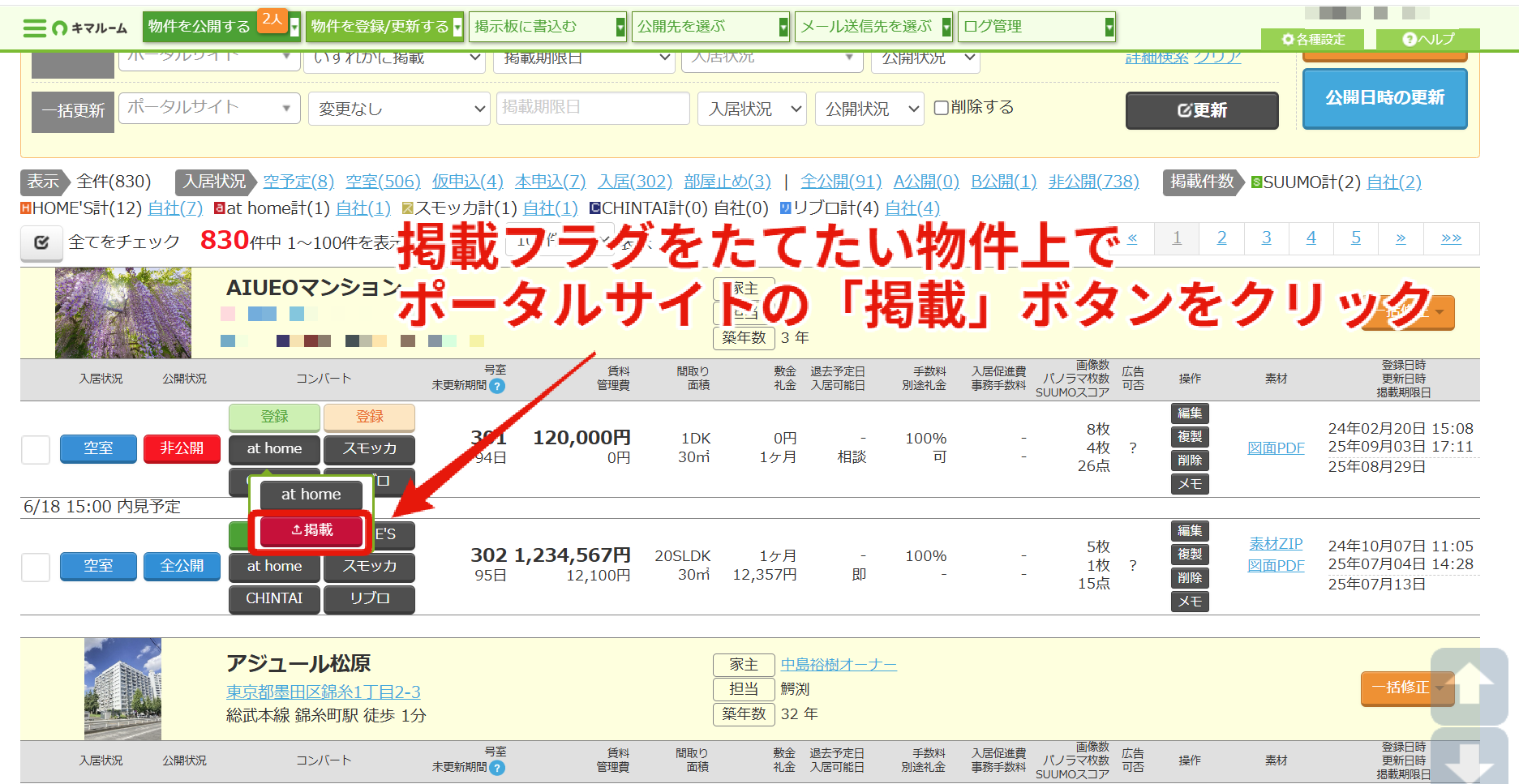The image size is (1519, 784).
Task: Open the アジュール松原 building thumbnail
Action: click(x=122, y=688)
